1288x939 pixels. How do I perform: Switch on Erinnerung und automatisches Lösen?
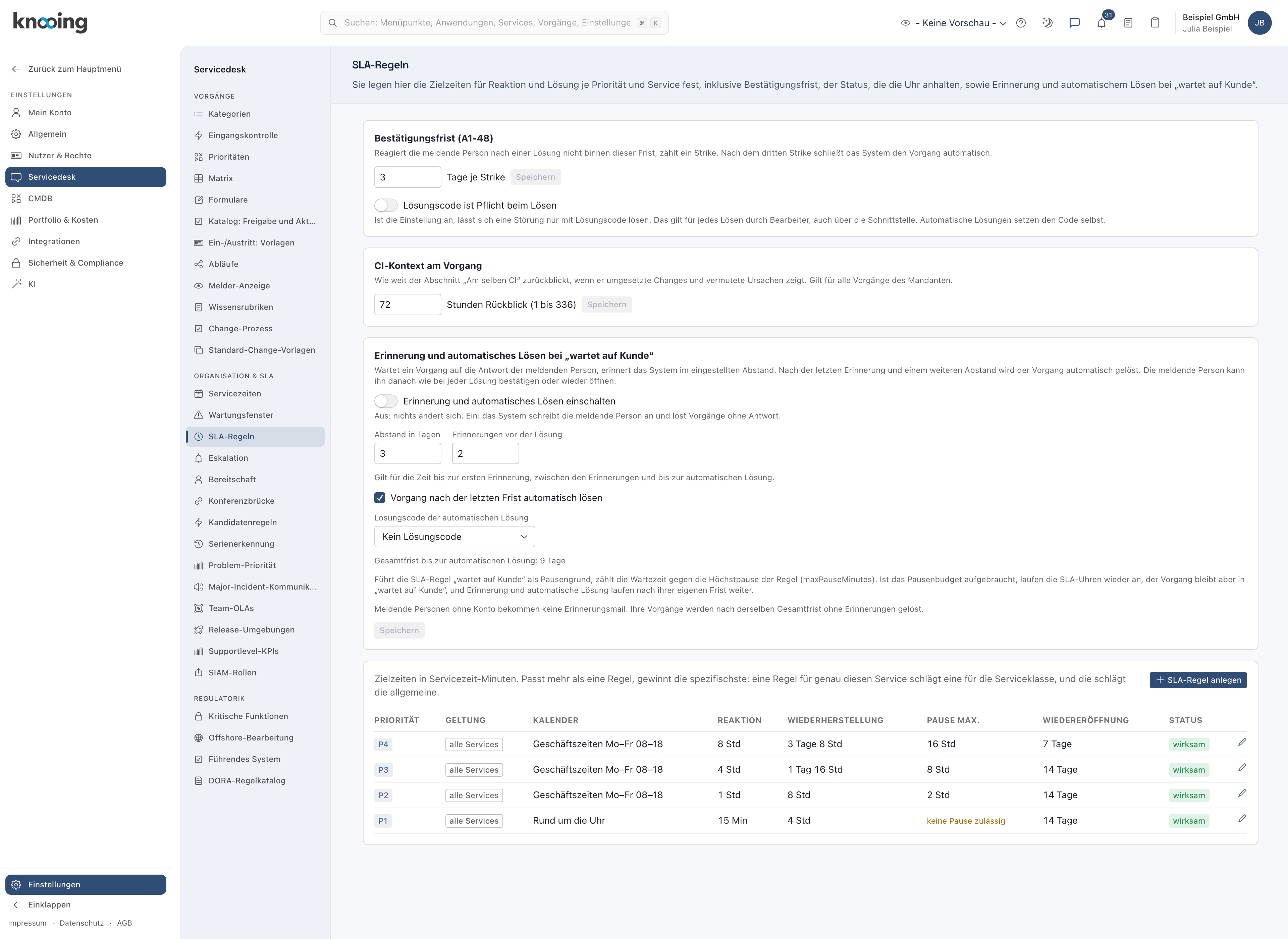click(x=385, y=401)
